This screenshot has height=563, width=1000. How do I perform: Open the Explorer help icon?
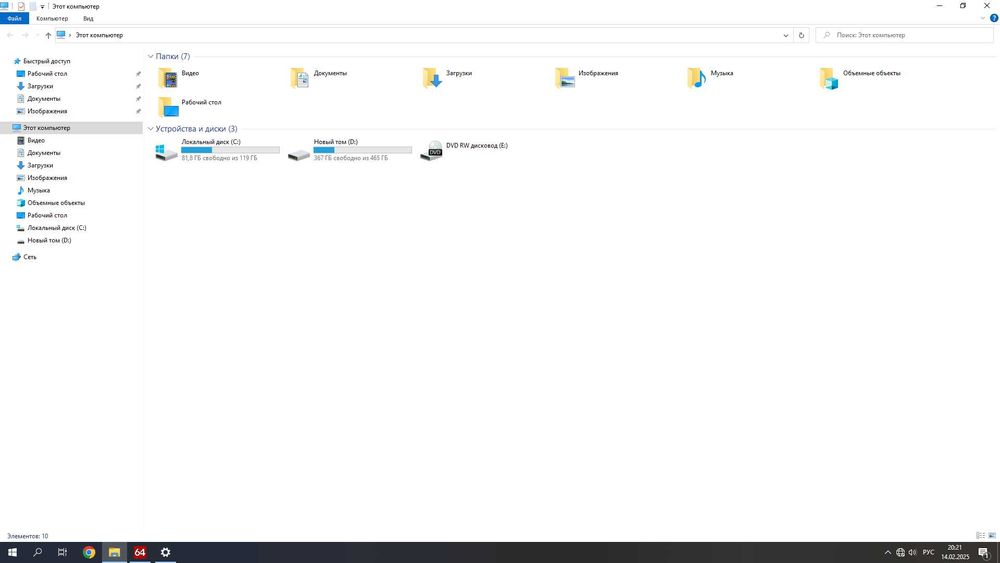tap(994, 18)
